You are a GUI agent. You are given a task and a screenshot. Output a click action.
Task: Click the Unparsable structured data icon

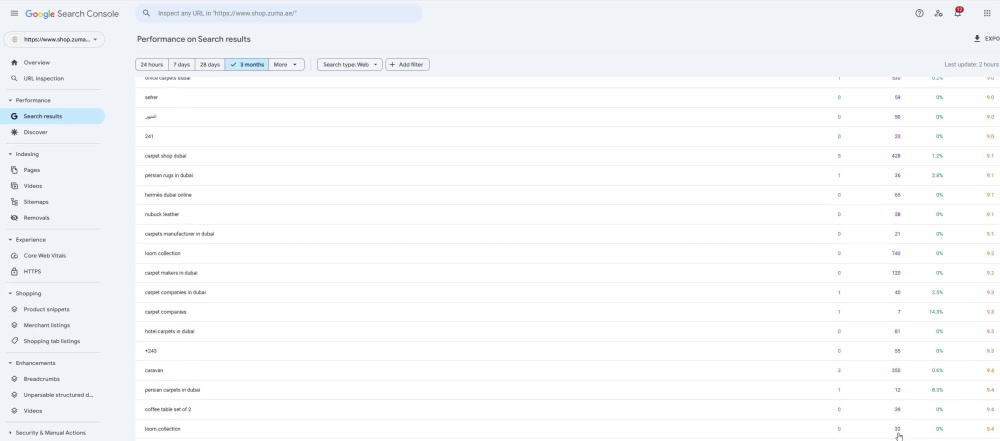(x=14, y=395)
